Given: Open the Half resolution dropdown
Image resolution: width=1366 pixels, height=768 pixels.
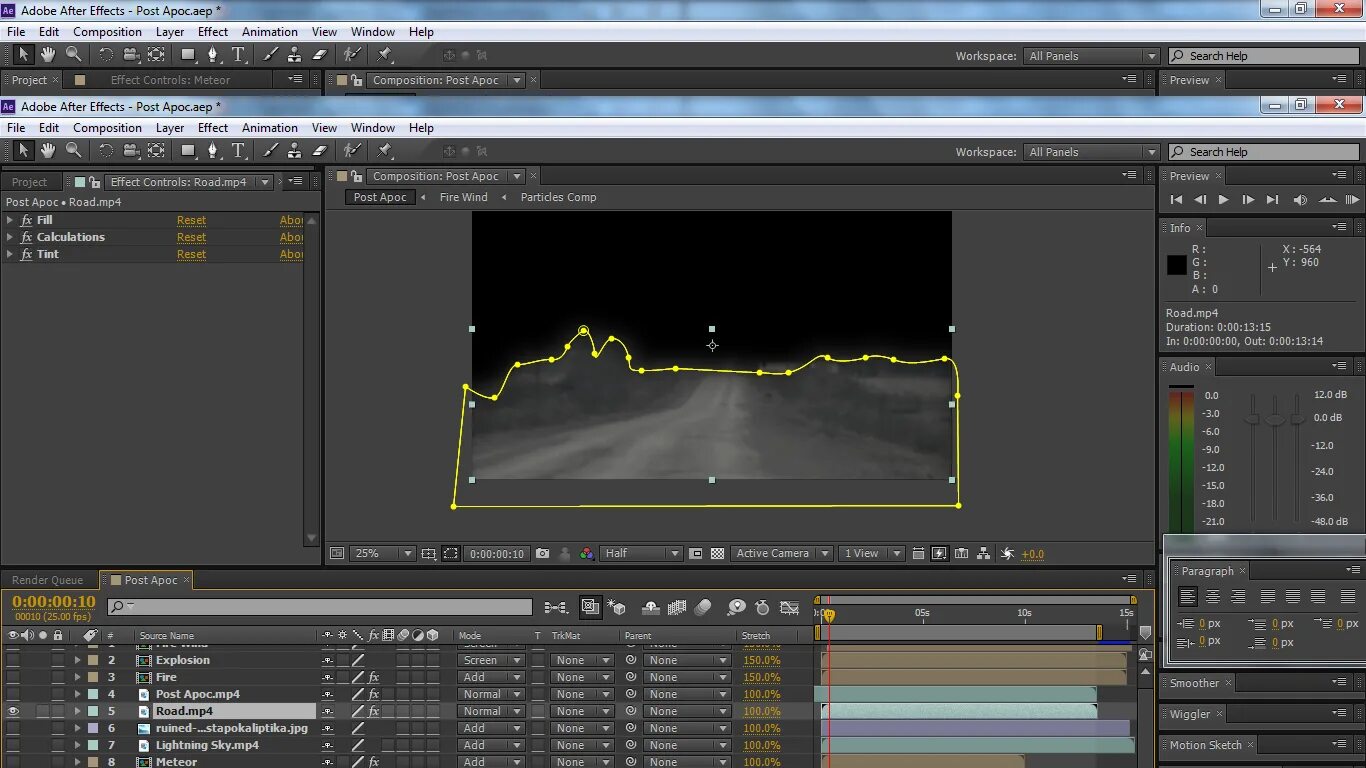Looking at the screenshot, I should point(641,553).
